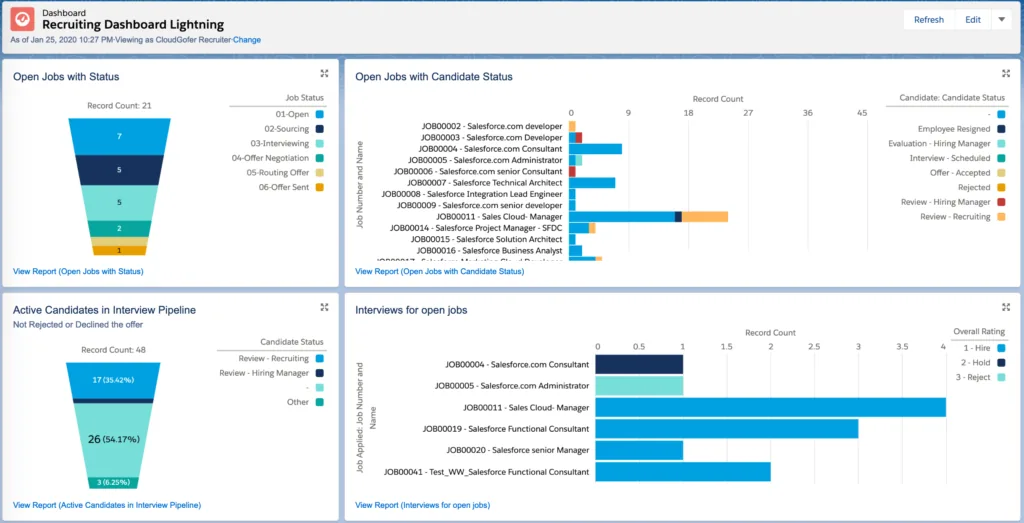
Task: Click 'JOB00006 - Salesforce.com senior Consultant' label
Action: click(x=479, y=171)
